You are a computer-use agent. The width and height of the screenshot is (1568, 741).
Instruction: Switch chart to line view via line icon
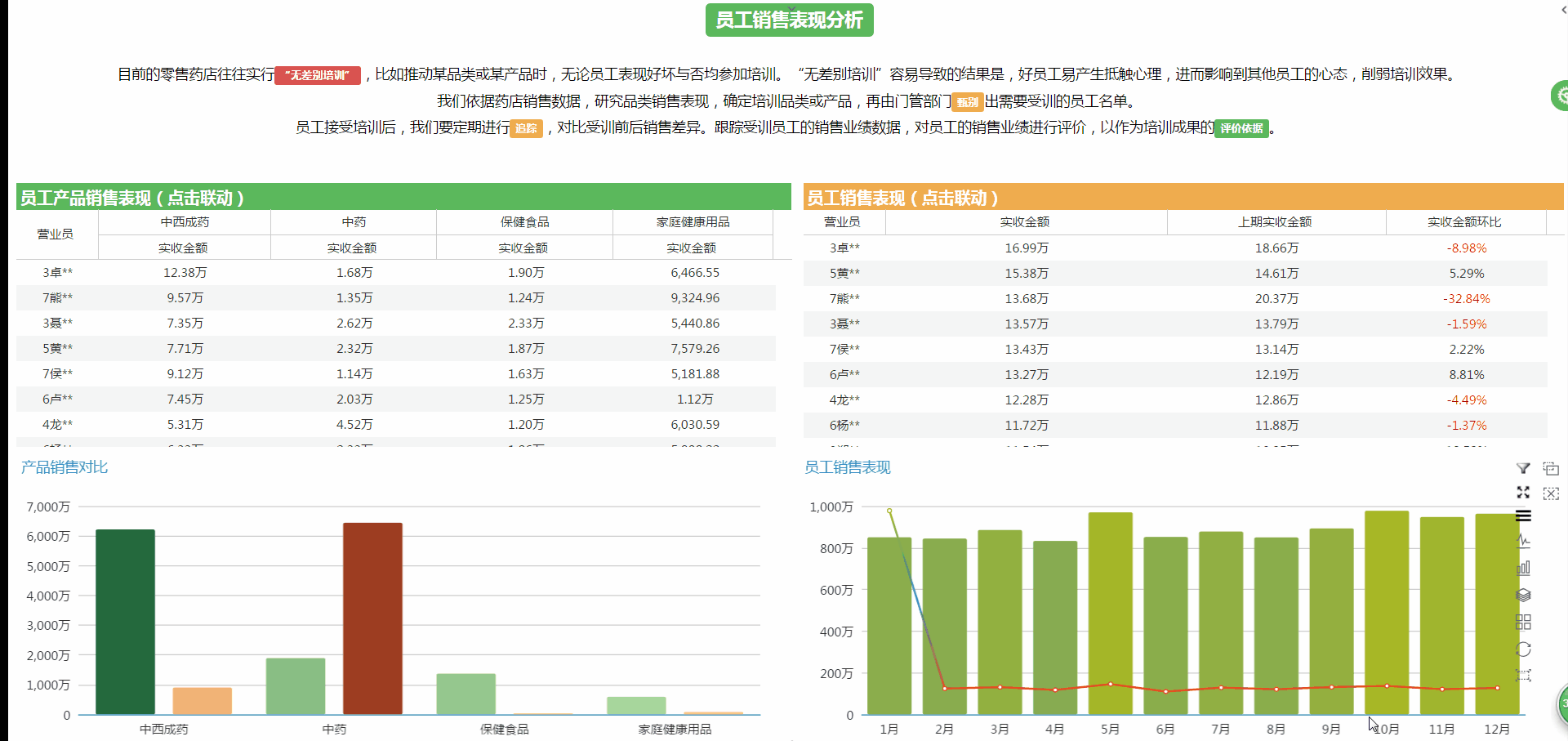[x=1523, y=539]
